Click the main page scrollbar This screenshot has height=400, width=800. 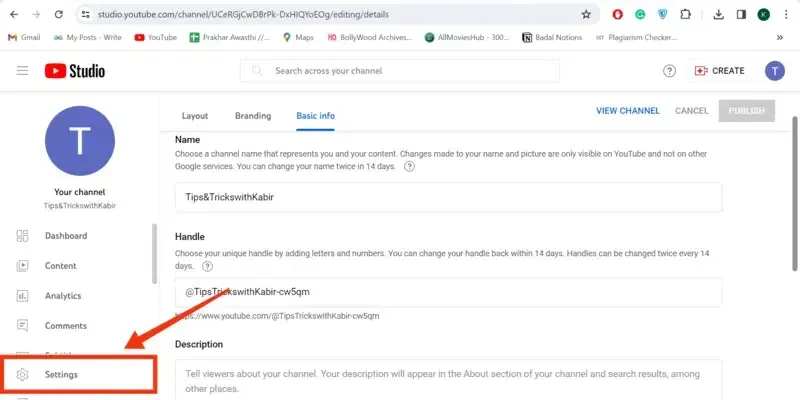[x=795, y=193]
